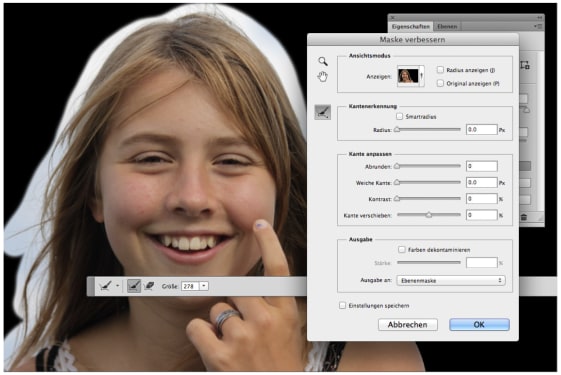This screenshot has width=561, height=375.
Task: Enable Farben dekontaminieren checkbox
Action: tap(402, 249)
